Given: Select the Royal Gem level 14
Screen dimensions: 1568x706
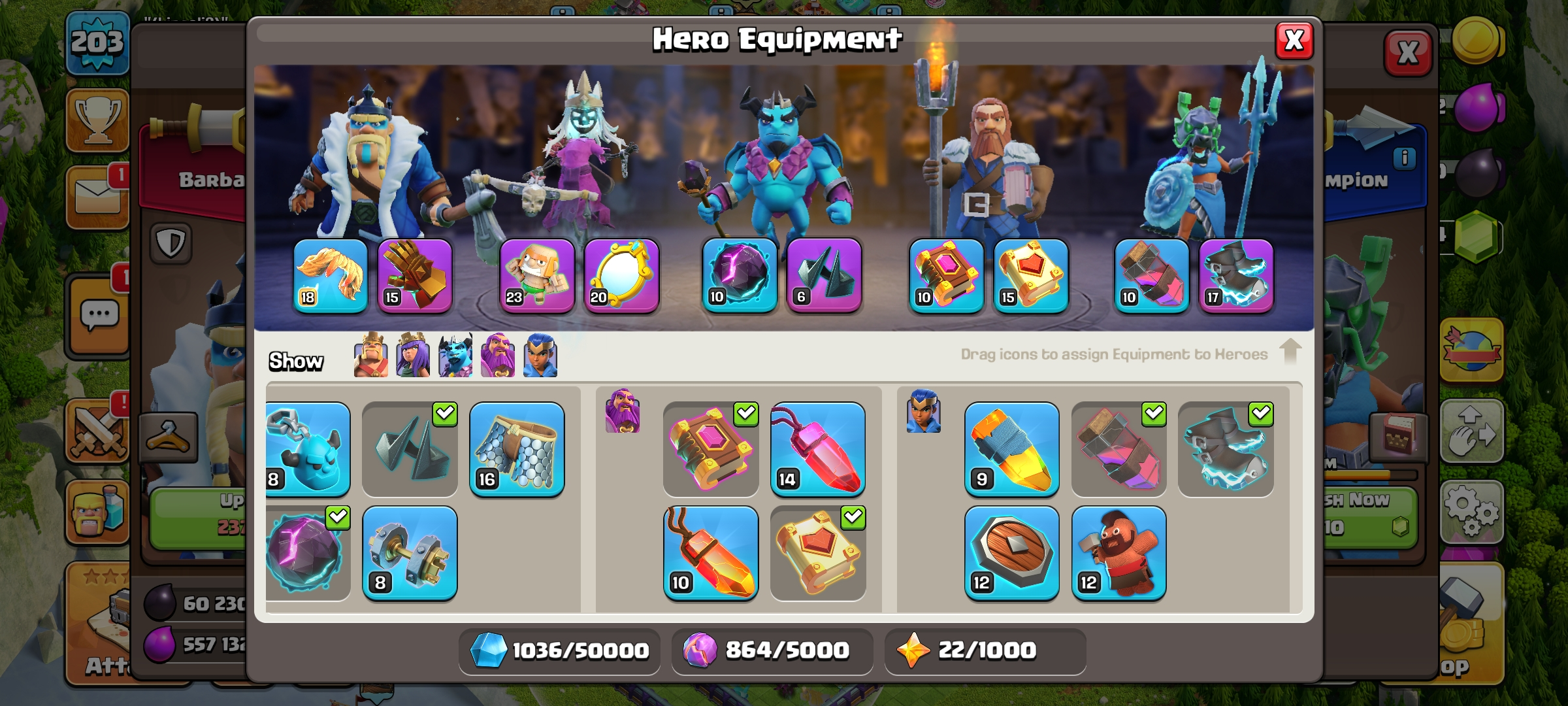Looking at the screenshot, I should point(818,450).
